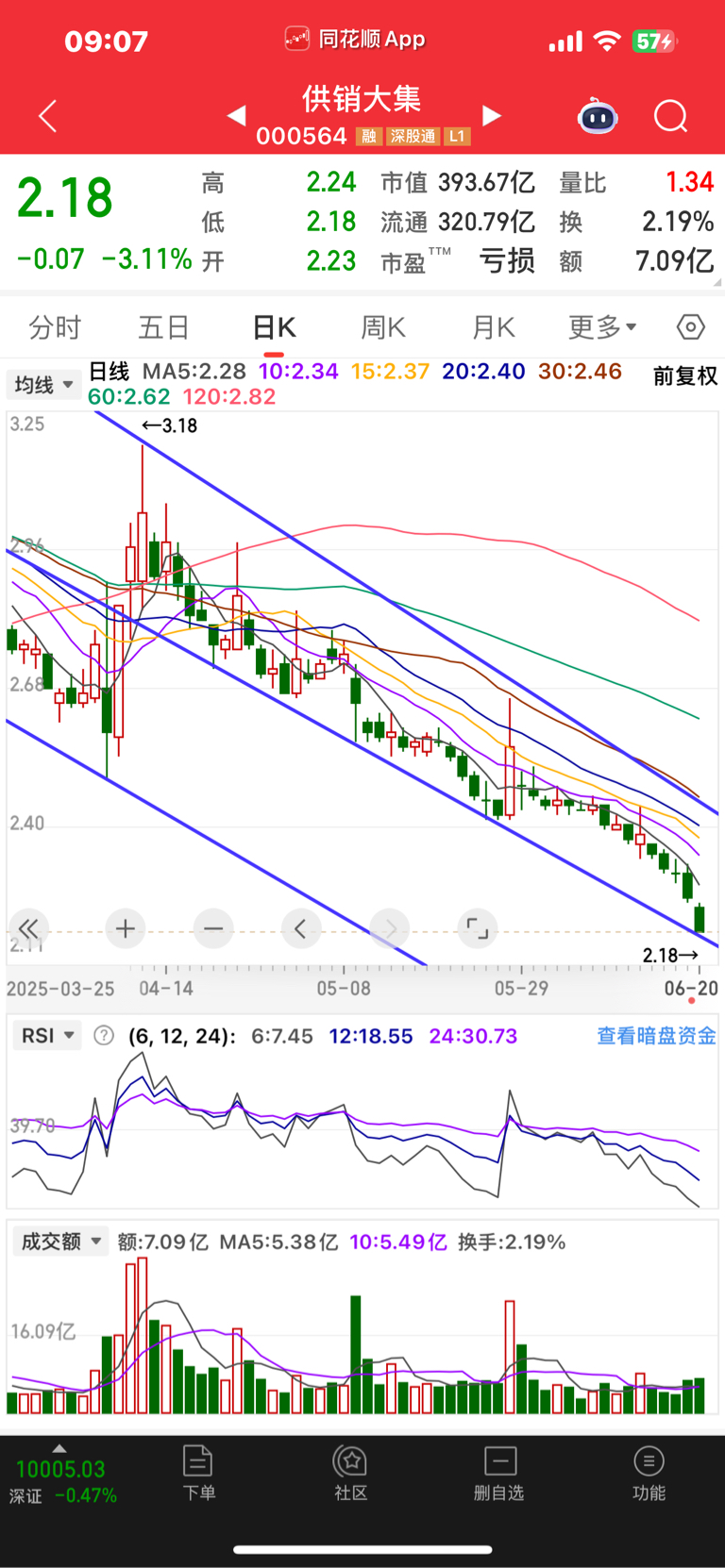Switch to 分时 tab

(x=56, y=327)
